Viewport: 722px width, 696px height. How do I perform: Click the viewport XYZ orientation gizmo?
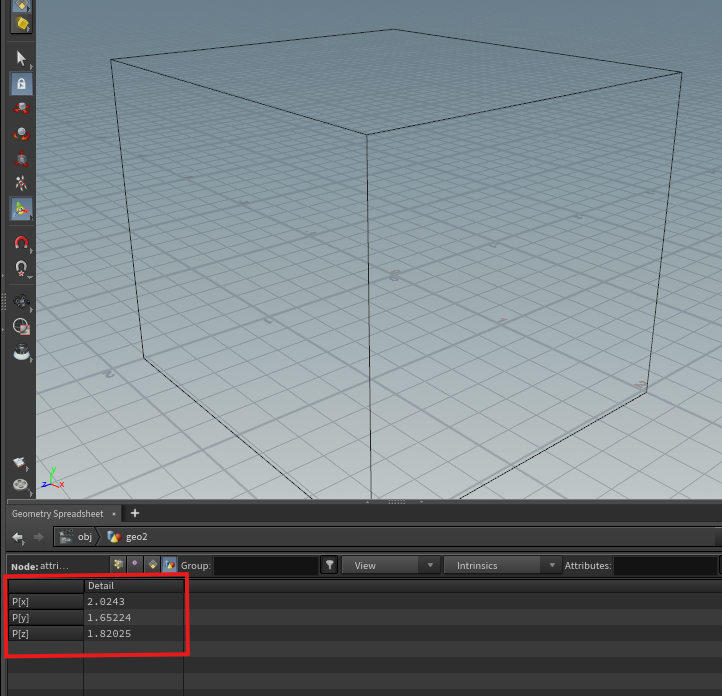click(x=53, y=478)
